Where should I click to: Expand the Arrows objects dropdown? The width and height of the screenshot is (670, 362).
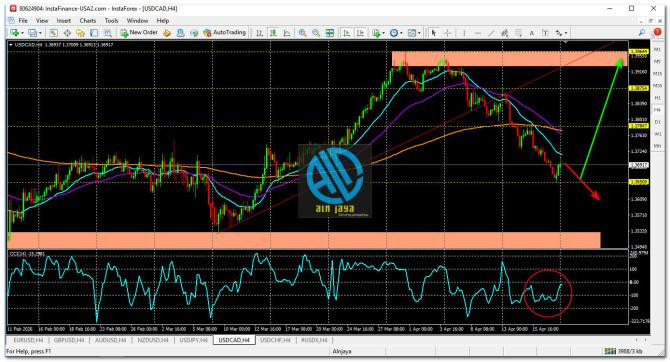pos(566,33)
